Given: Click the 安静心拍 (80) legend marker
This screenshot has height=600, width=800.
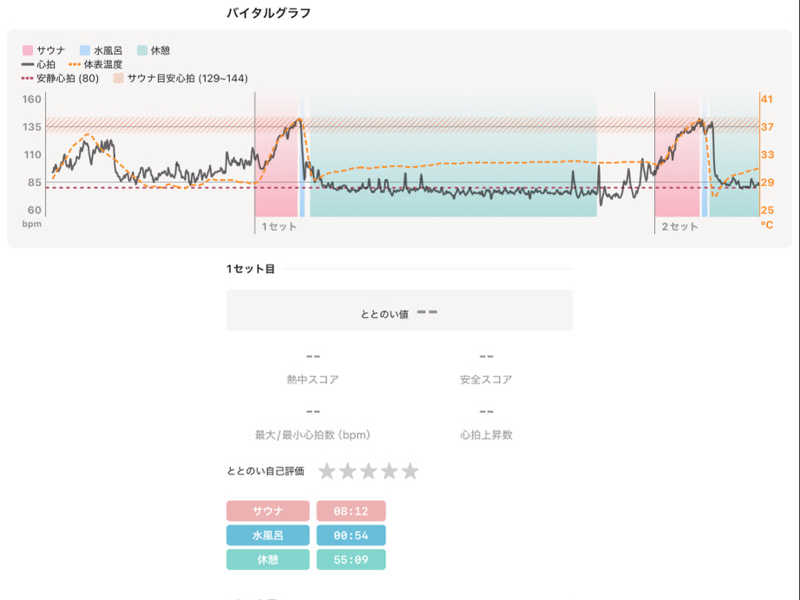Looking at the screenshot, I should click(x=28, y=79).
